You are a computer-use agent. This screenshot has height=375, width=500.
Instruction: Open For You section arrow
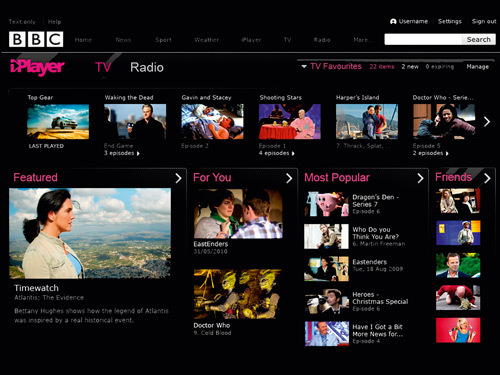coord(289,178)
